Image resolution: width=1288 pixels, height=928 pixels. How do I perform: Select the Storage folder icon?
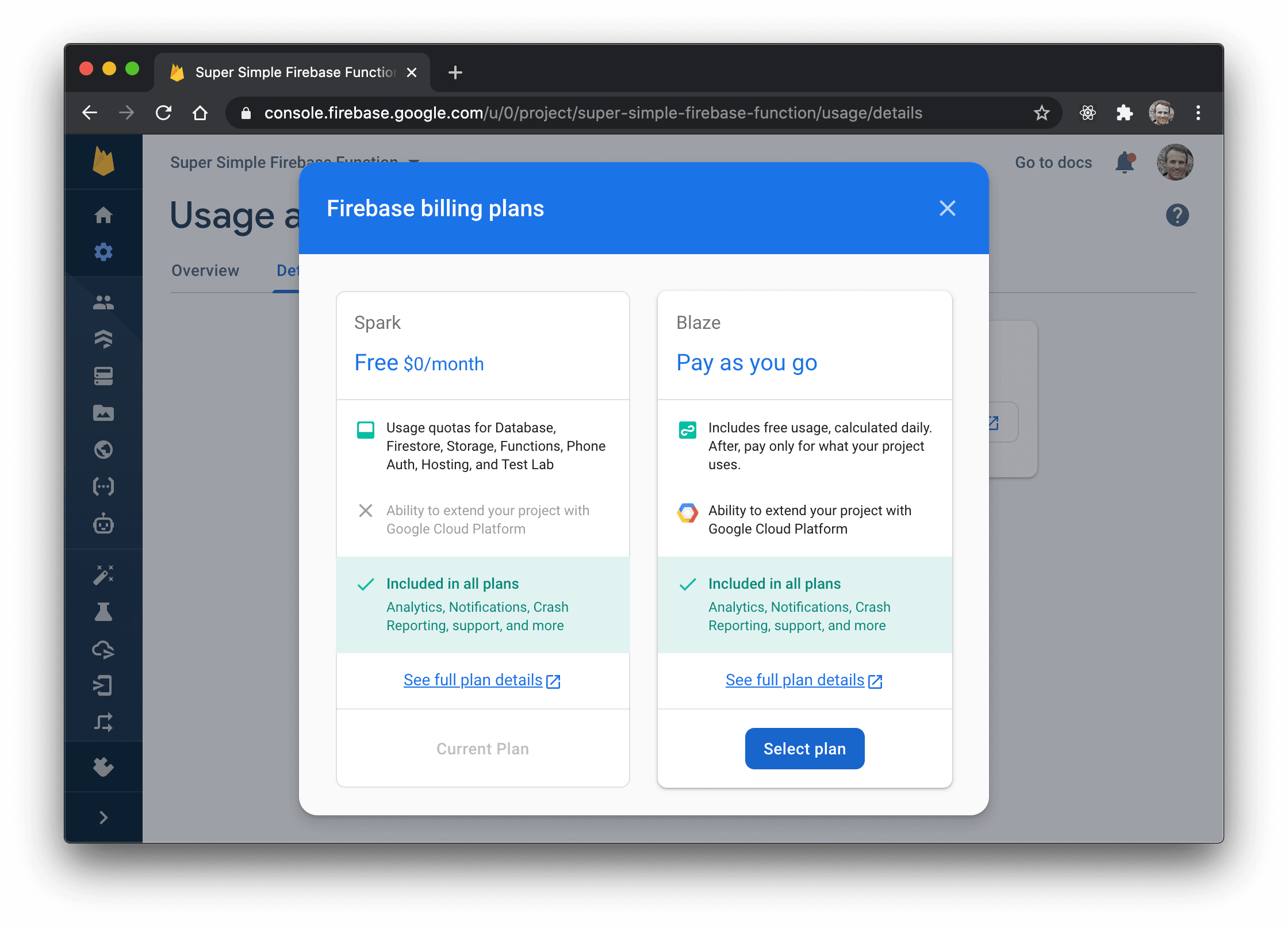(104, 413)
